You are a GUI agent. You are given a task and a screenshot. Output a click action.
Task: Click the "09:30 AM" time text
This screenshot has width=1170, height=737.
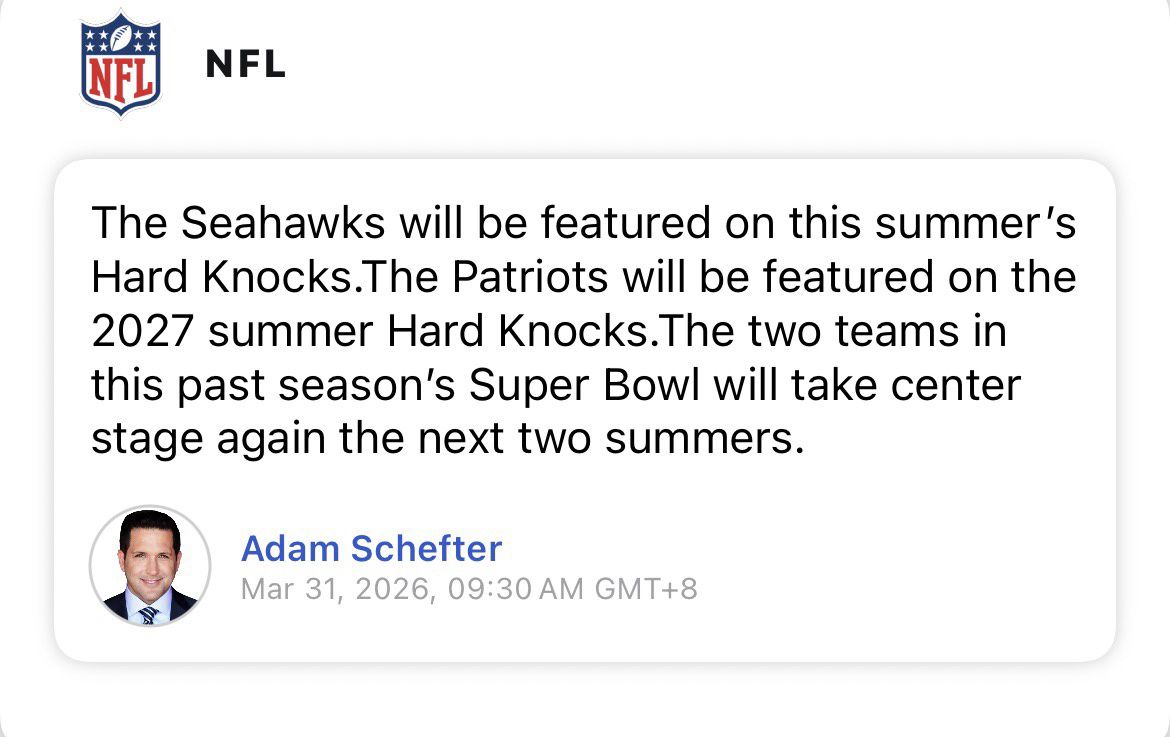click(517, 588)
